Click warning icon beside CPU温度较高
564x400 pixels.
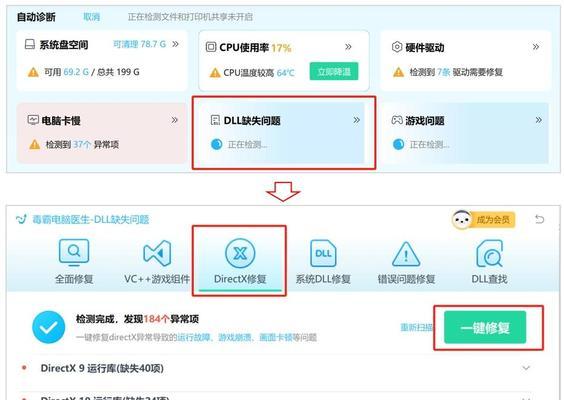tap(215, 73)
